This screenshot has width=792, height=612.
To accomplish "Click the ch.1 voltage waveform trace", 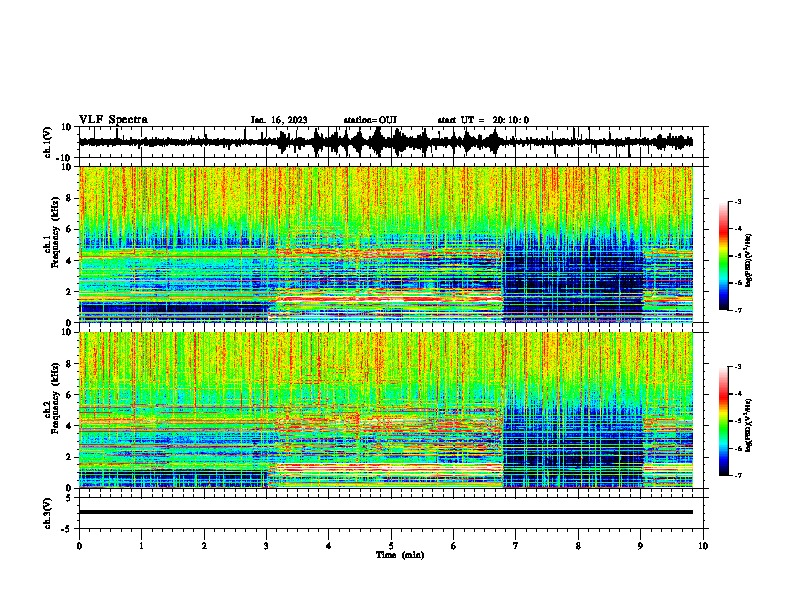I will click(x=385, y=142).
